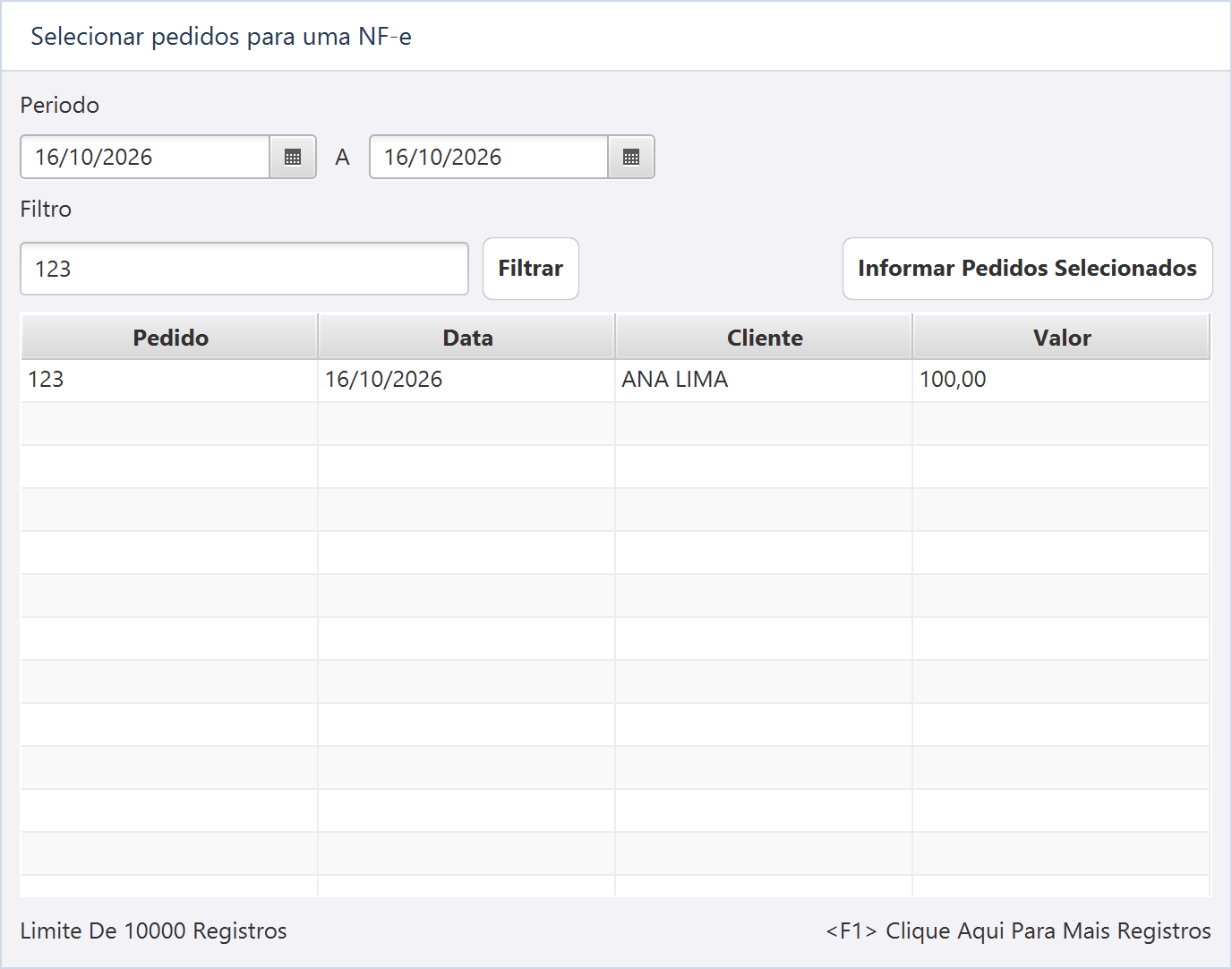Click F1 Clique Aqui Para Mais Registros
1232x969 pixels.
[1018, 931]
